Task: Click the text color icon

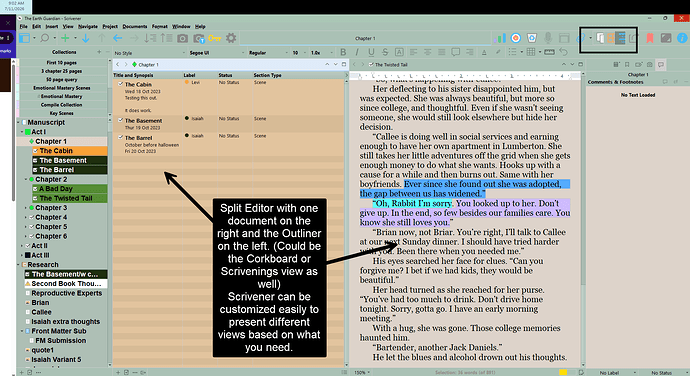Action: 484,52
